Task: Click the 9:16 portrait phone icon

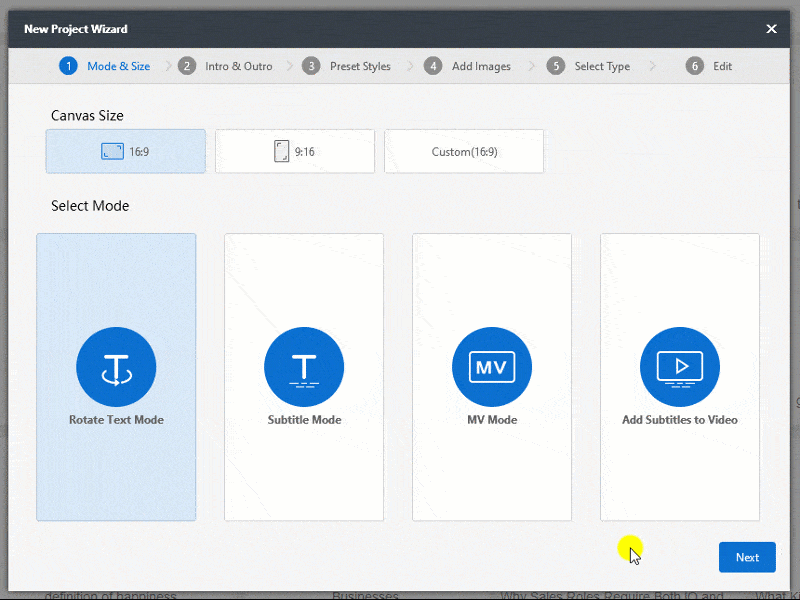Action: pos(280,150)
